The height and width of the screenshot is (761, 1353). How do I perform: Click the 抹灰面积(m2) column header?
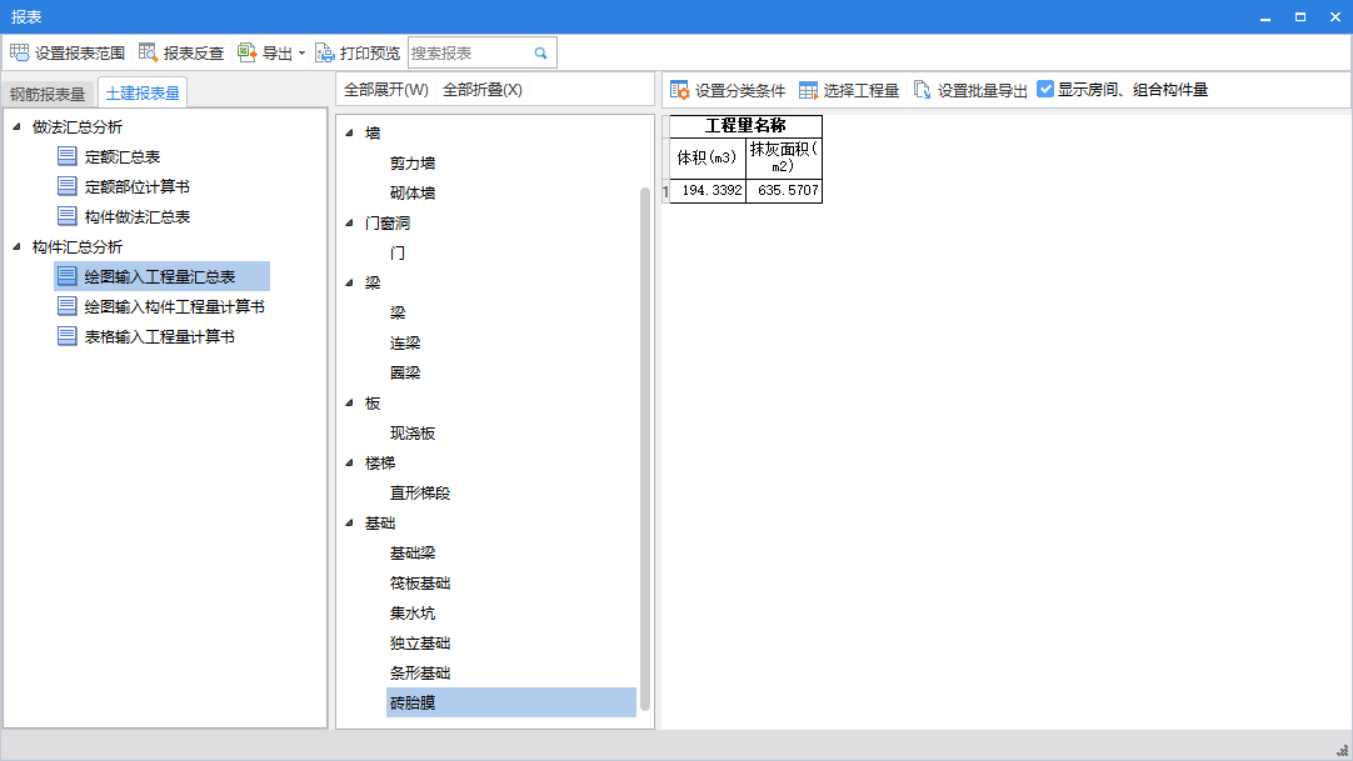click(x=784, y=158)
